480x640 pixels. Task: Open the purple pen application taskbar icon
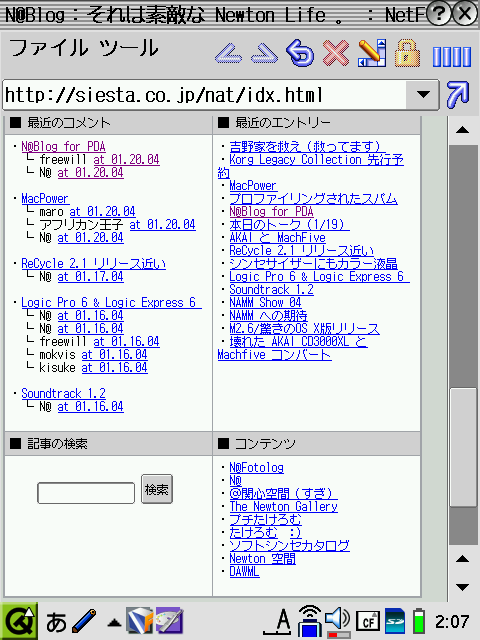click(170, 621)
